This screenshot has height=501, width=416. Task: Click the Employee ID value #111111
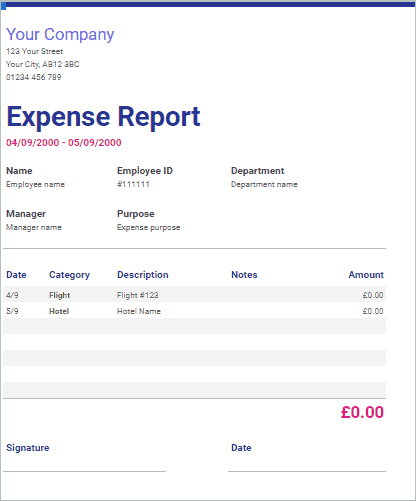[x=133, y=184]
